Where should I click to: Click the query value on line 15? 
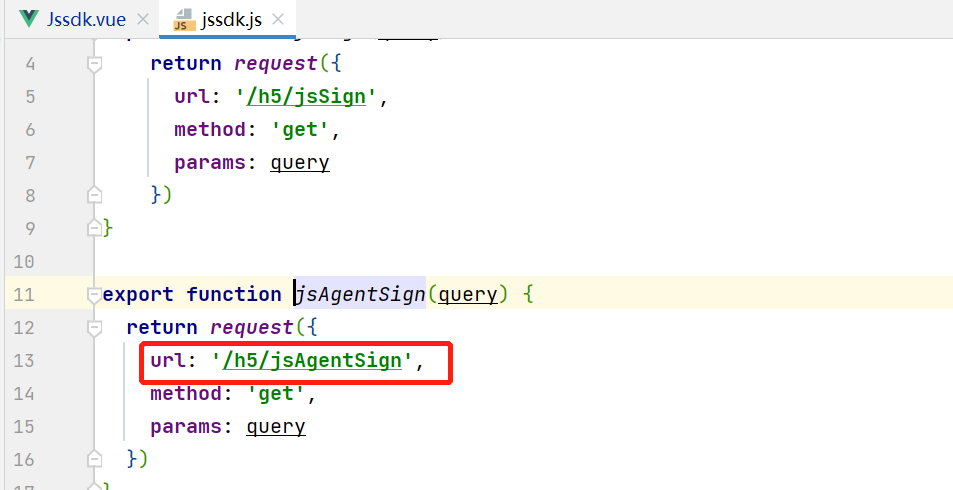coord(276,426)
